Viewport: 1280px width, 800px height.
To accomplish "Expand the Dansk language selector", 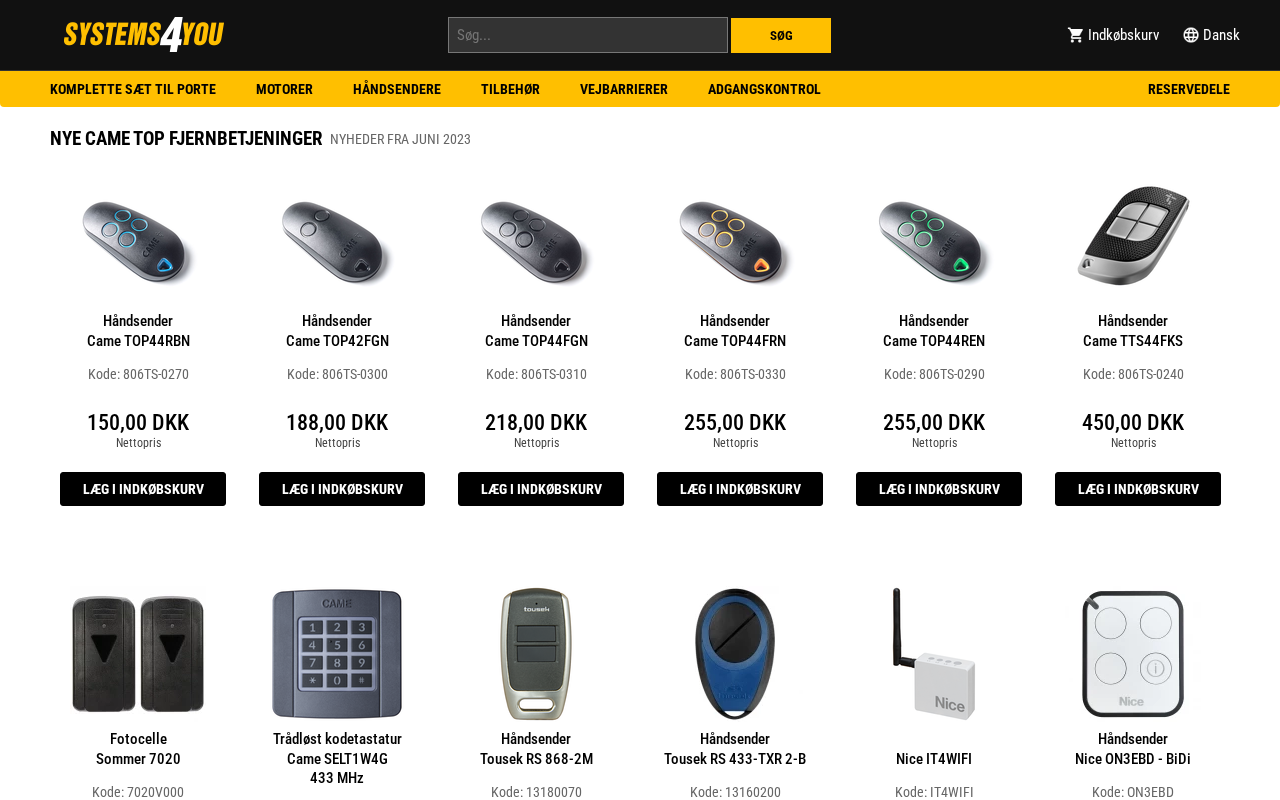I will coord(1211,35).
